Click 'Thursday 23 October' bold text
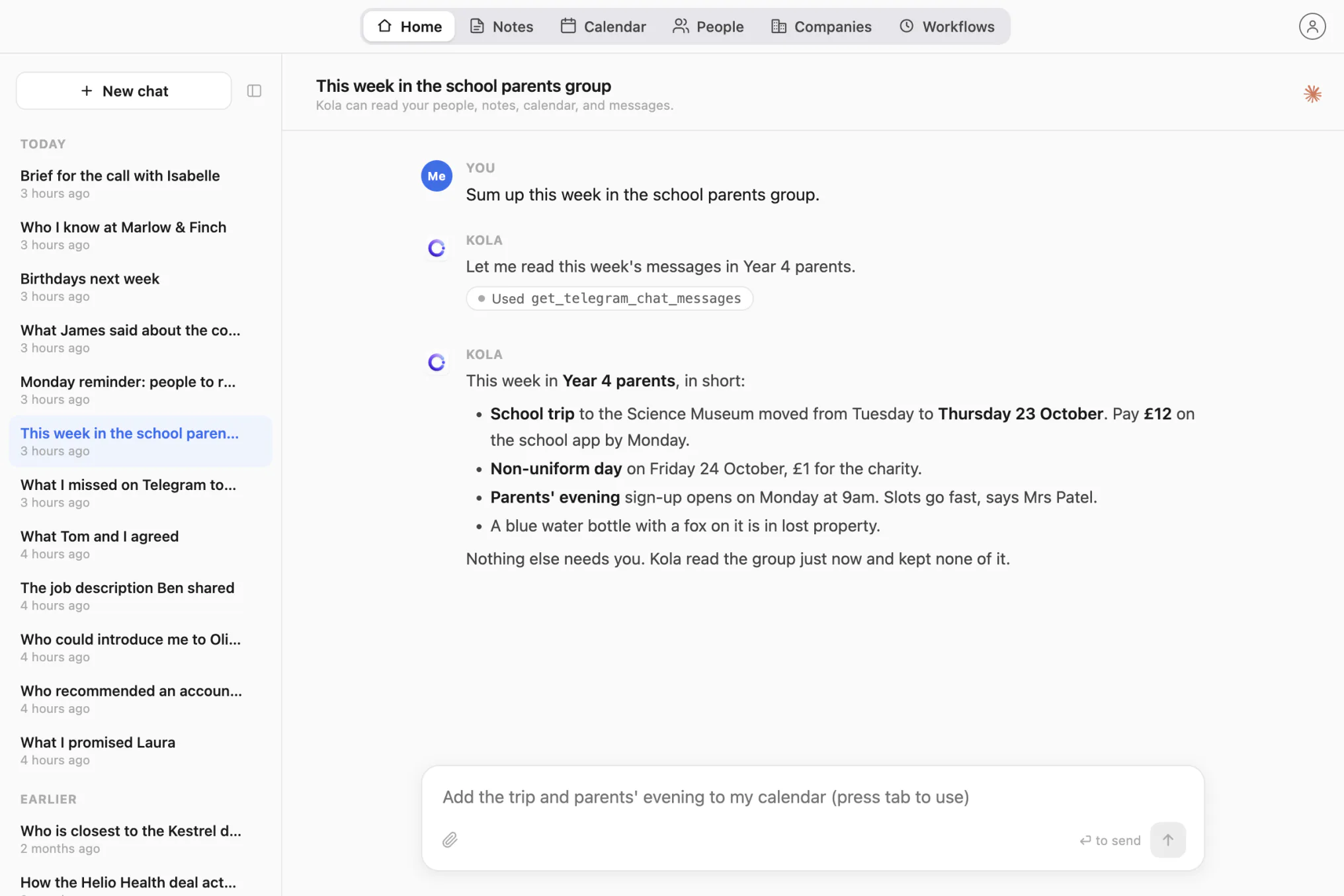The height and width of the screenshot is (896, 1344). pyautogui.click(x=1021, y=414)
